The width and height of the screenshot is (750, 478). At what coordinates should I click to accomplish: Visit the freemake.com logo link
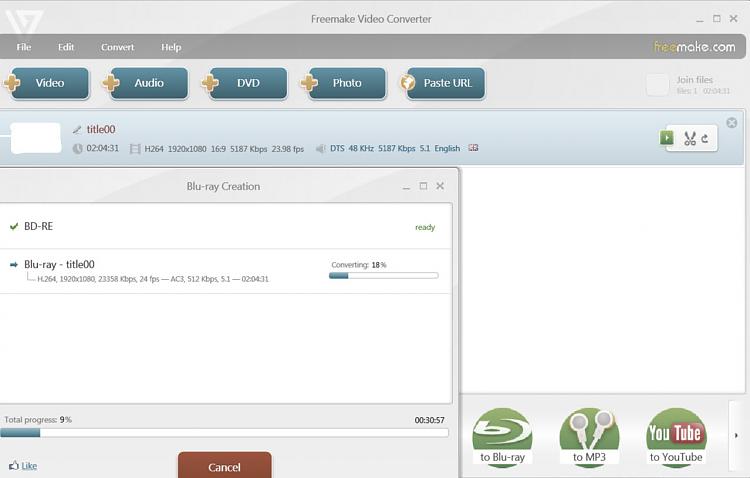click(x=695, y=46)
